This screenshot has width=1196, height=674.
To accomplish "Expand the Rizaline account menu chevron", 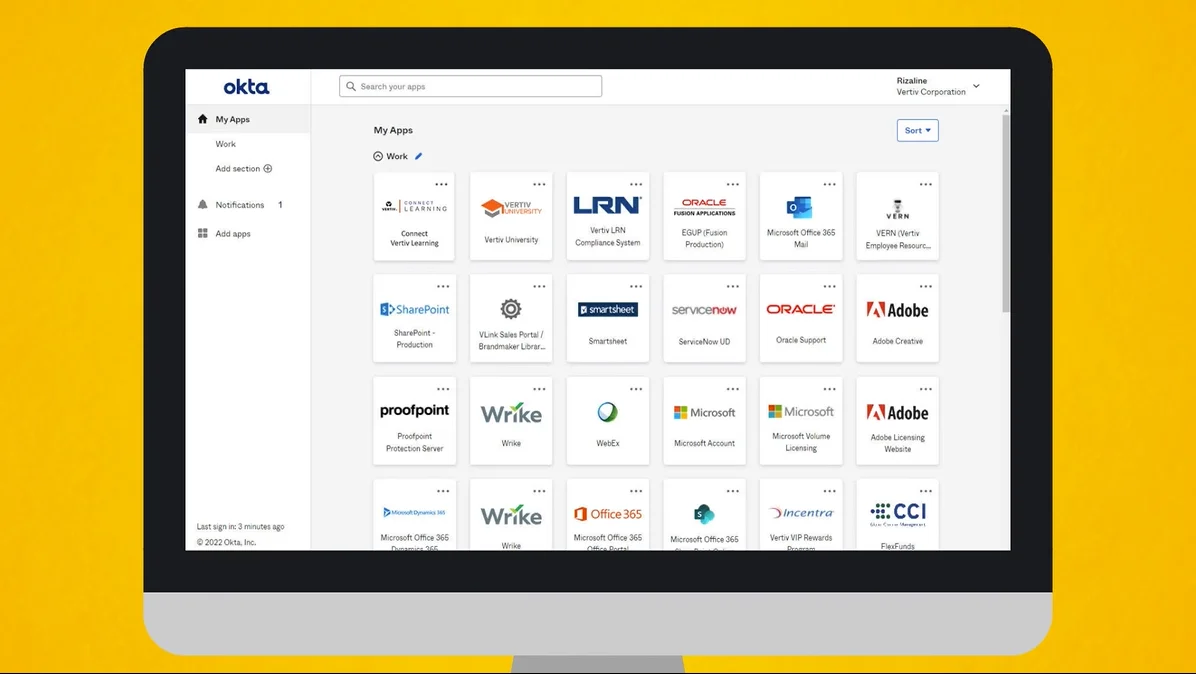I will click(976, 86).
